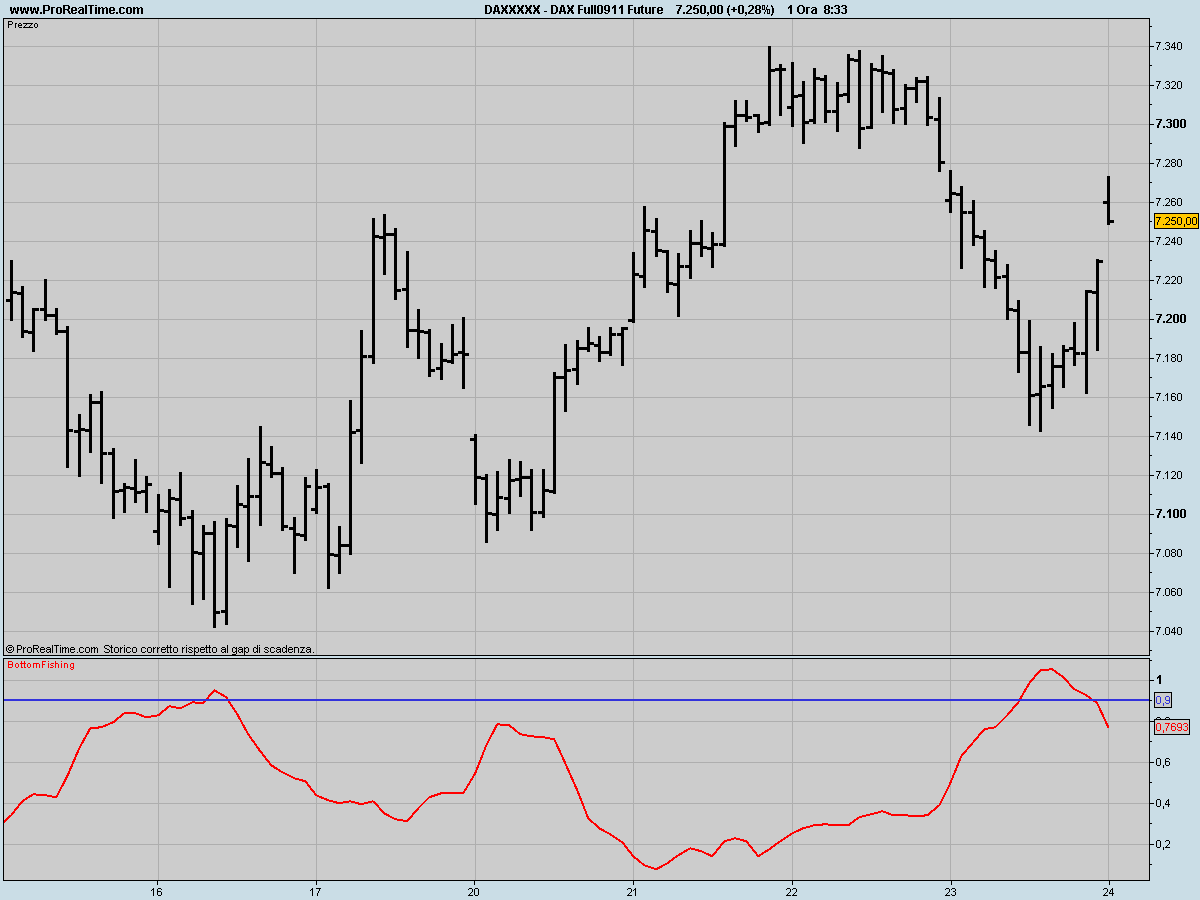The width and height of the screenshot is (1200, 900).
Task: Click the 7.040 price axis label
Action: coord(1169,631)
